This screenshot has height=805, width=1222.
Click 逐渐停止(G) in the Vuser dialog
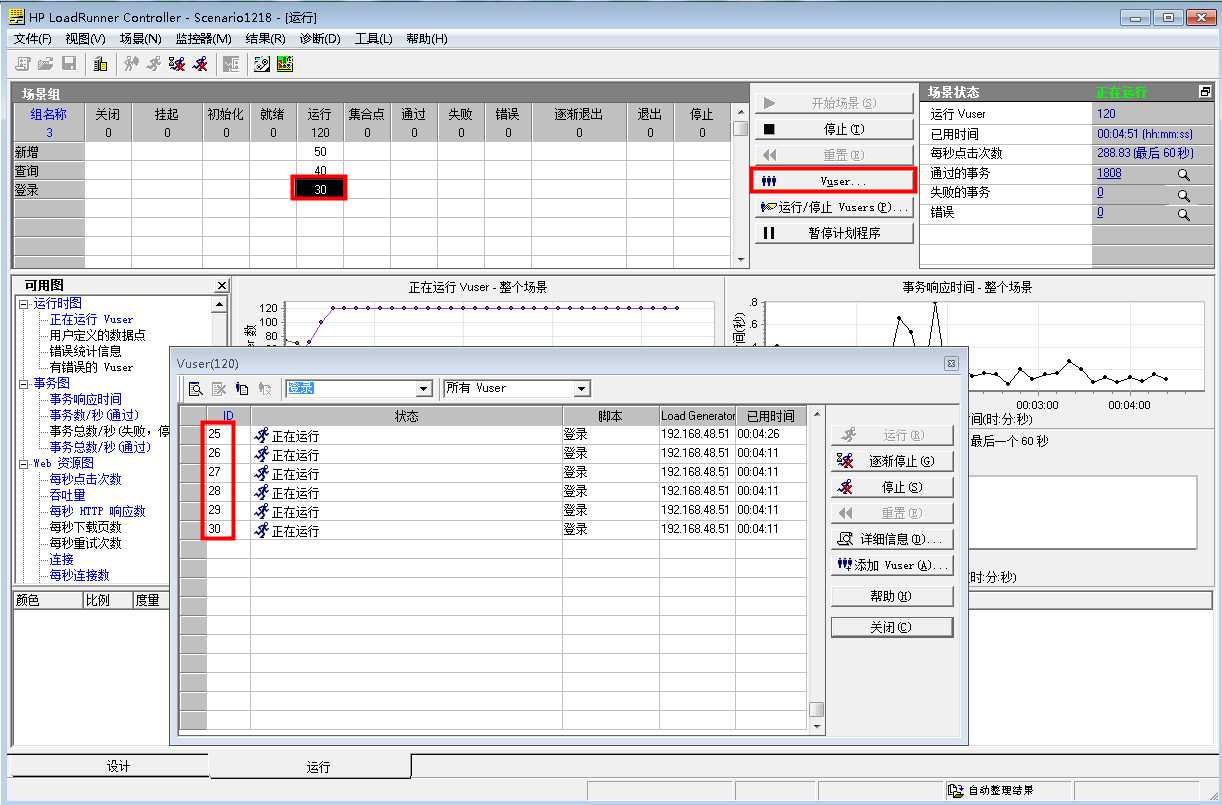click(x=892, y=461)
